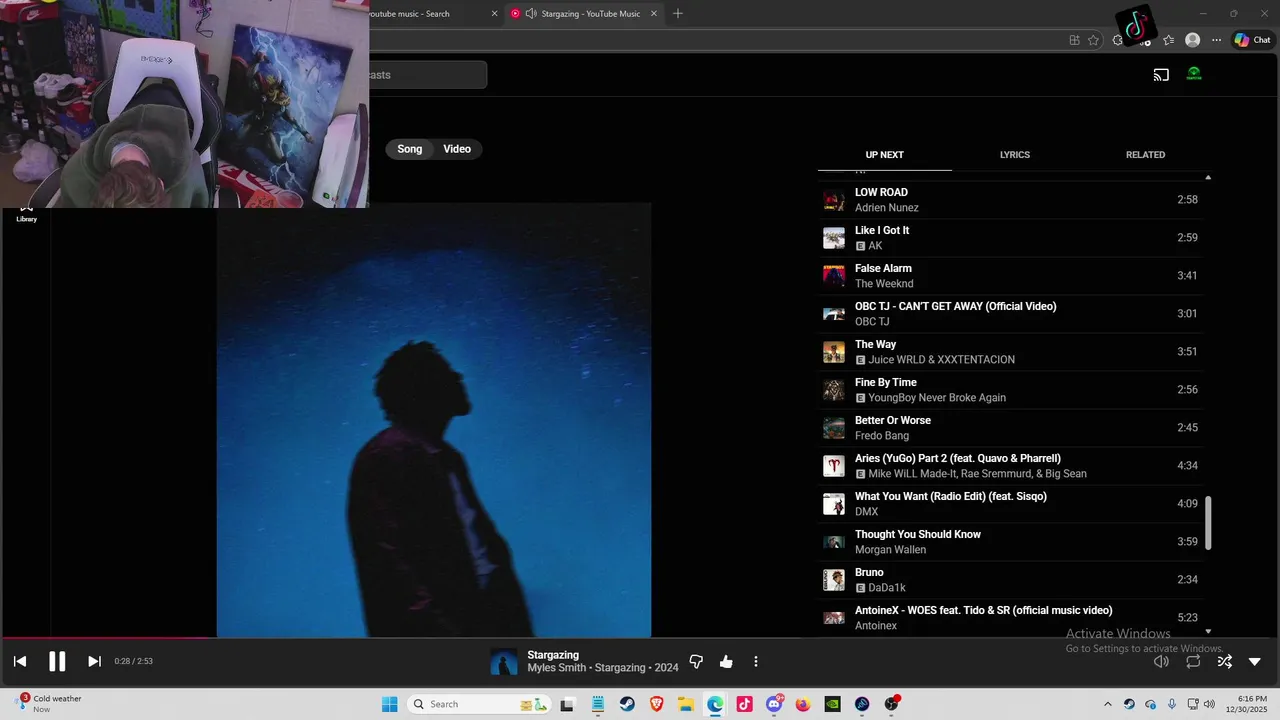1280x720 pixels.
Task: Dislike the song Stargazing
Action: coord(696,661)
